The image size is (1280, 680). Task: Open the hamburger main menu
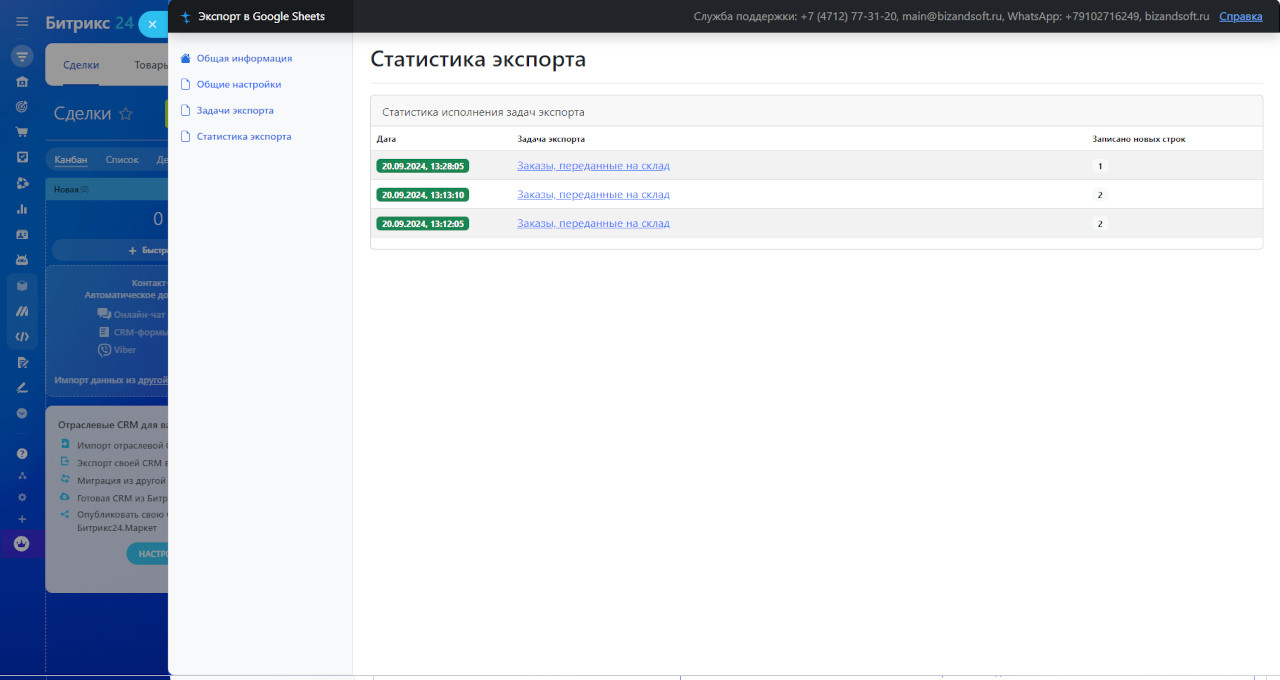tap(22, 22)
